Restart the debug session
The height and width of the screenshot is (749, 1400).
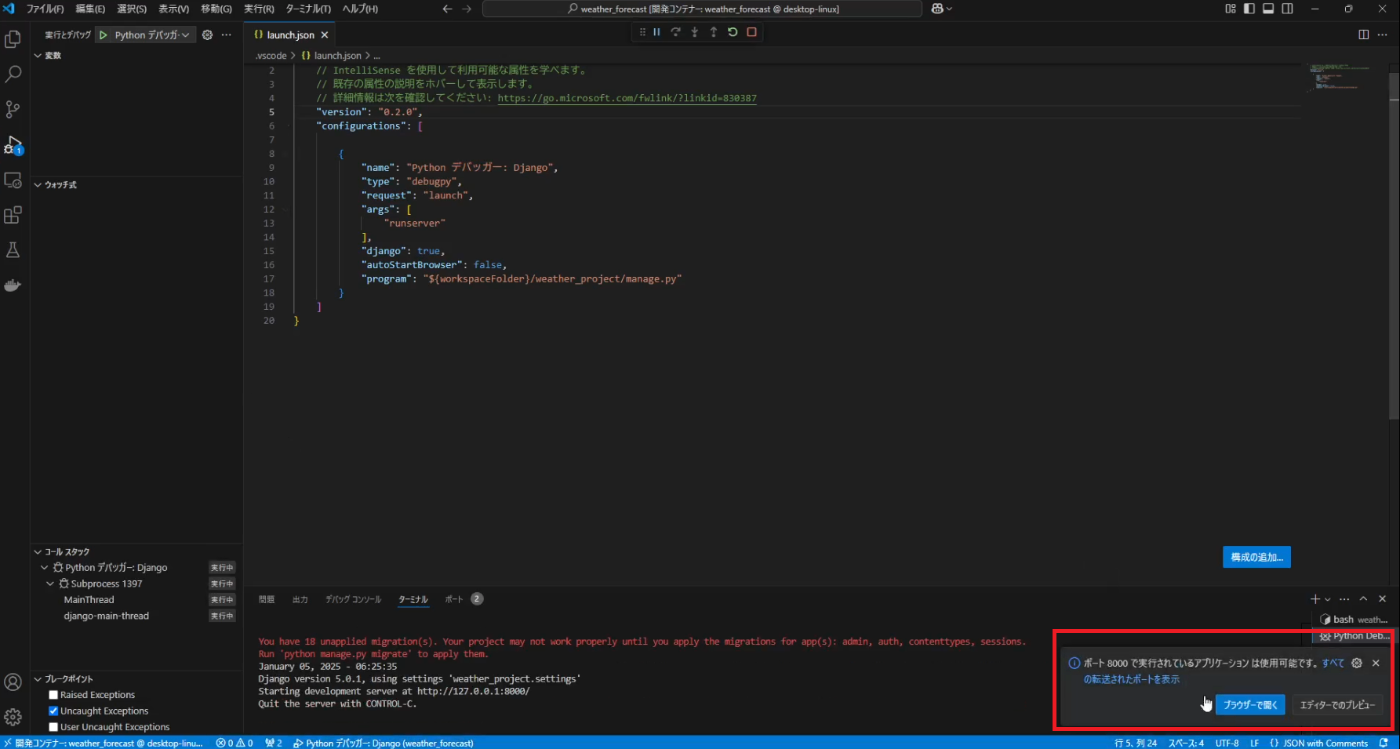tap(732, 32)
